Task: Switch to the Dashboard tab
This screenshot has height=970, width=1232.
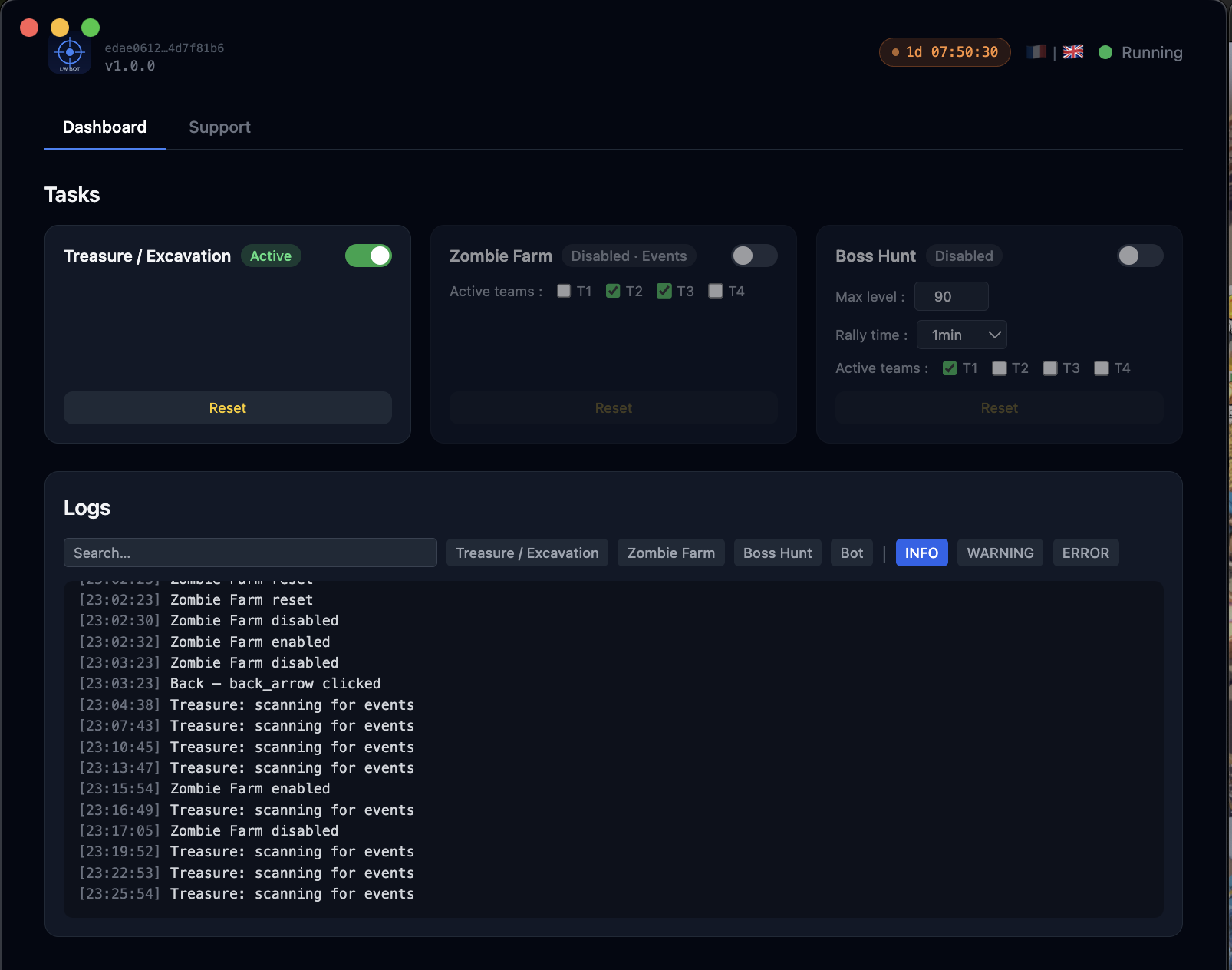Action: point(104,127)
